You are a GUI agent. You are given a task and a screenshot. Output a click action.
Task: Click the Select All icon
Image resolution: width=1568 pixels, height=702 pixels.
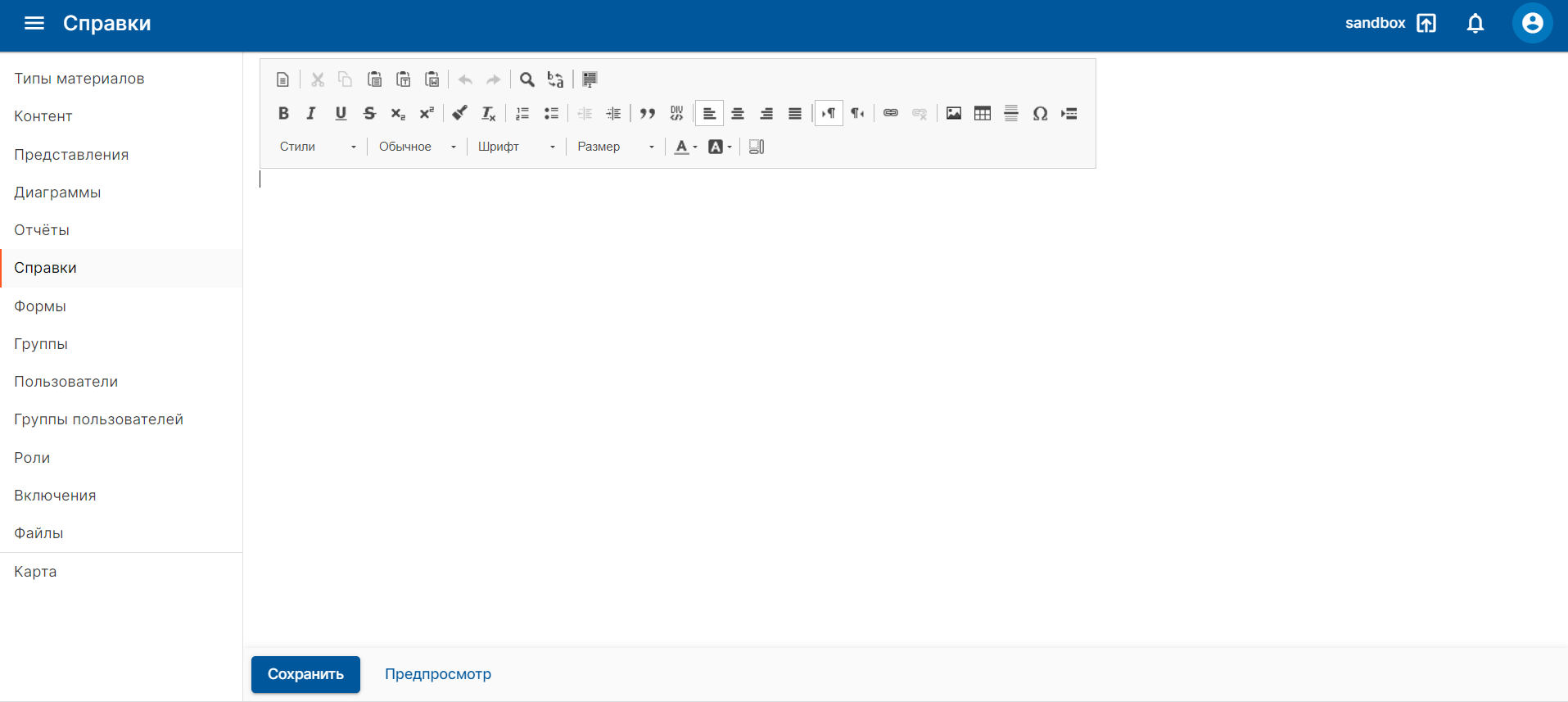590,79
